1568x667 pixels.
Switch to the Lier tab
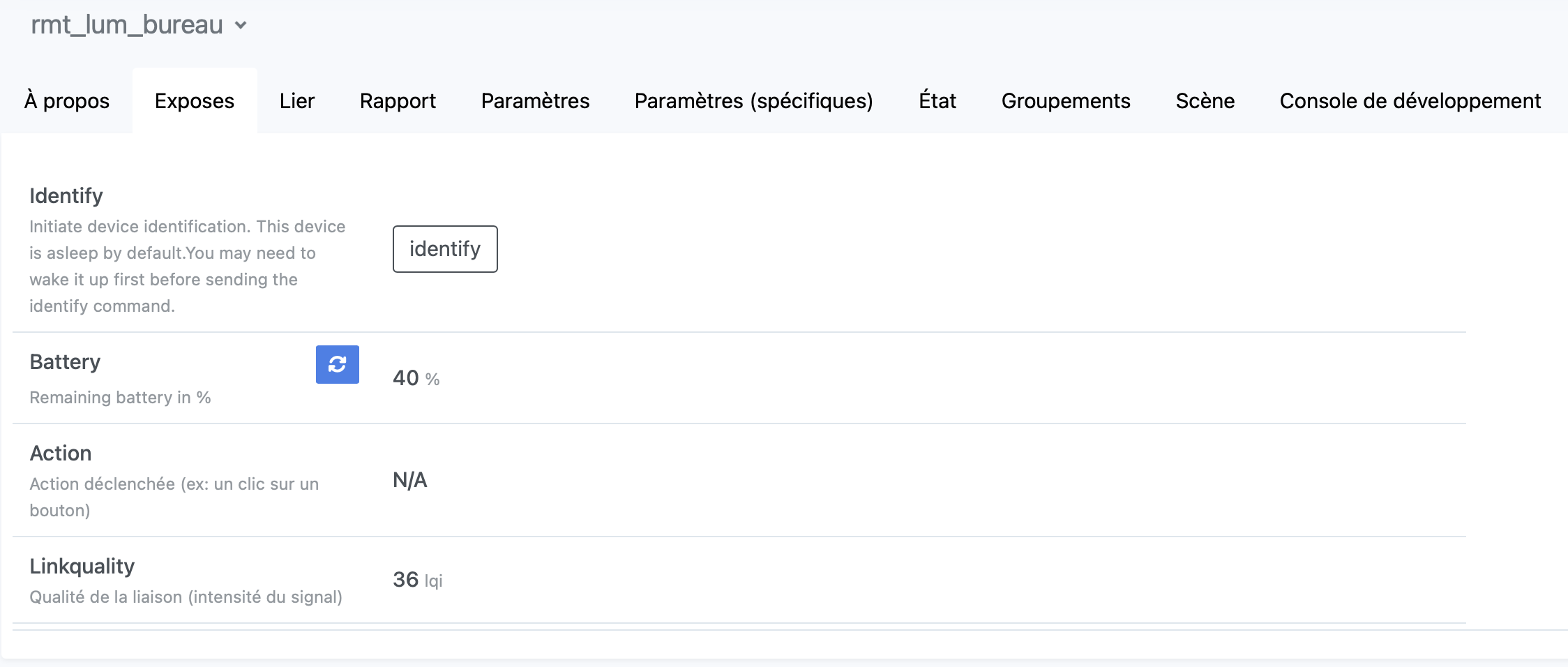pos(297,101)
